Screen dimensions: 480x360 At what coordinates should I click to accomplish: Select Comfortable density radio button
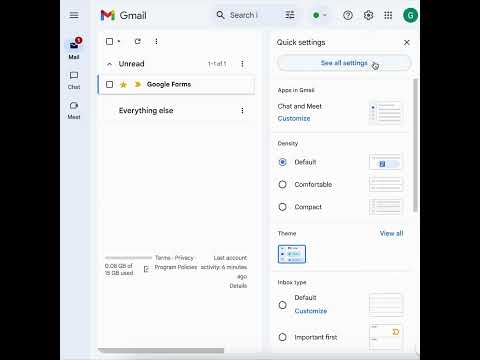(282, 184)
